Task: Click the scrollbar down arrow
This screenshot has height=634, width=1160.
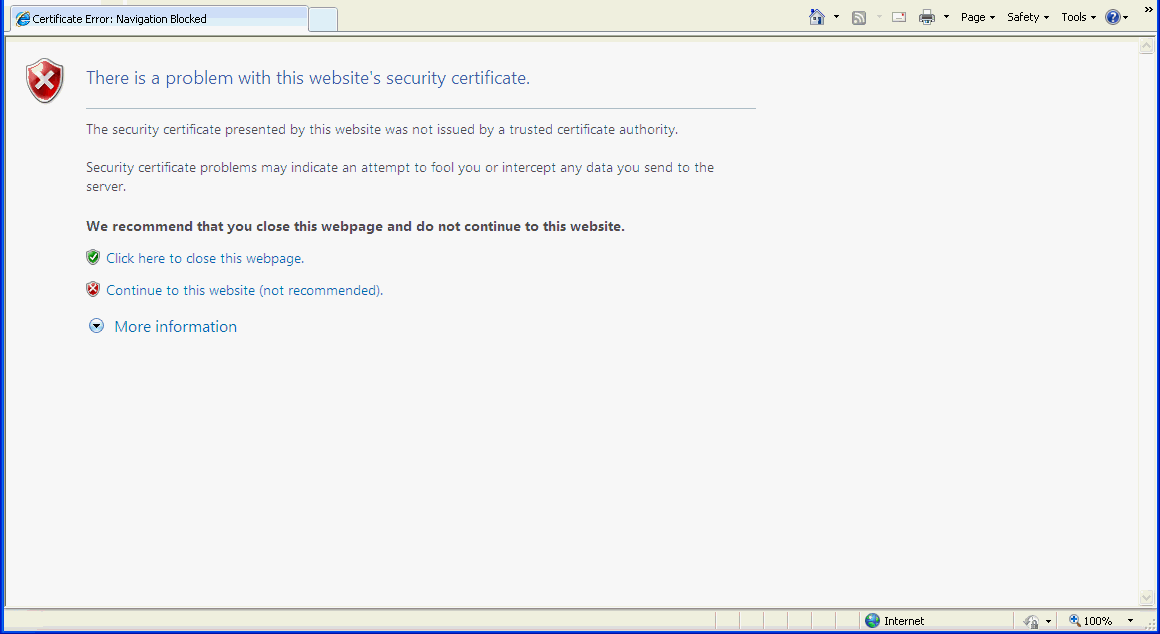Action: point(1147,597)
